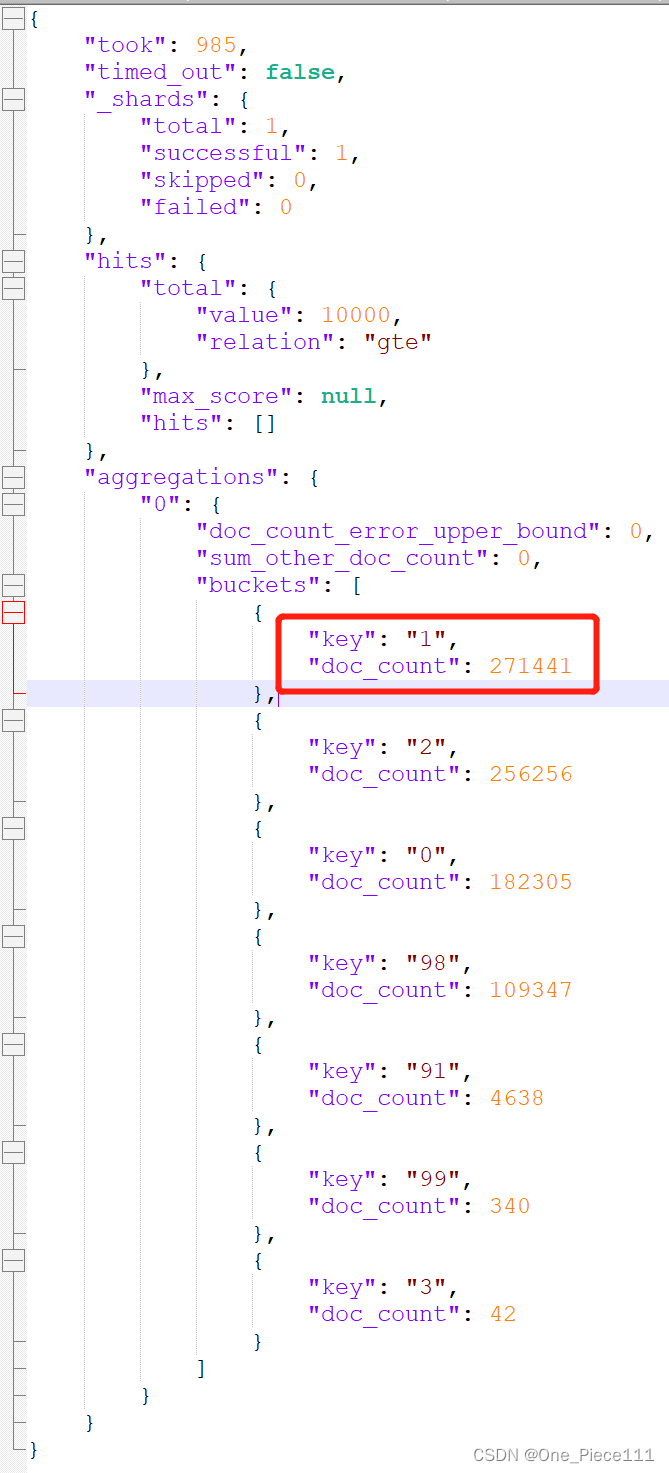This screenshot has height=1473, width=669.
Task: Click the empty "hits": [] array line
Action: 208,423
